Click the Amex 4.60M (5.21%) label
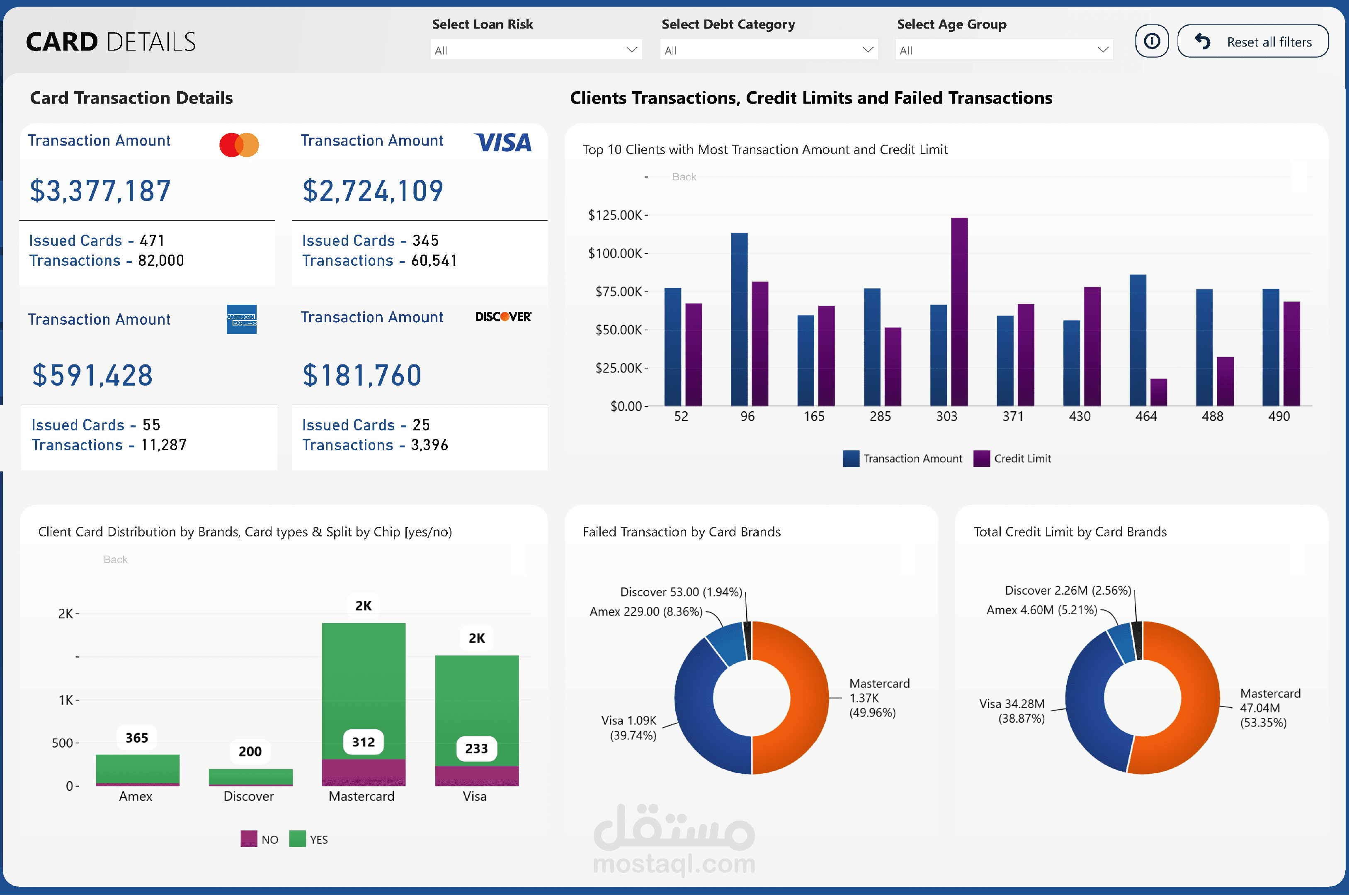The width and height of the screenshot is (1349, 896). [1042, 610]
